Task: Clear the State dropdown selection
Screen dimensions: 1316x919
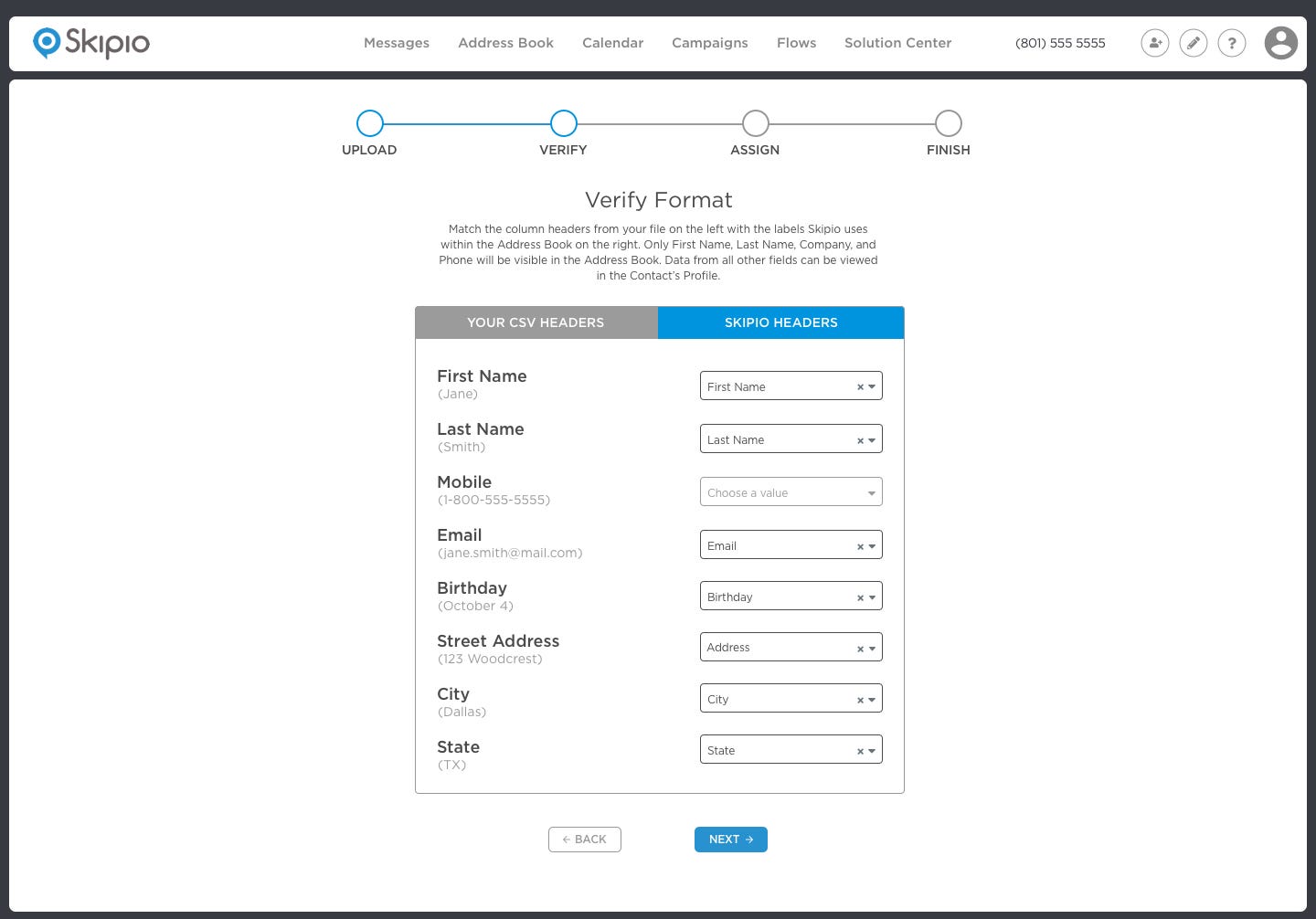Action: (x=860, y=751)
